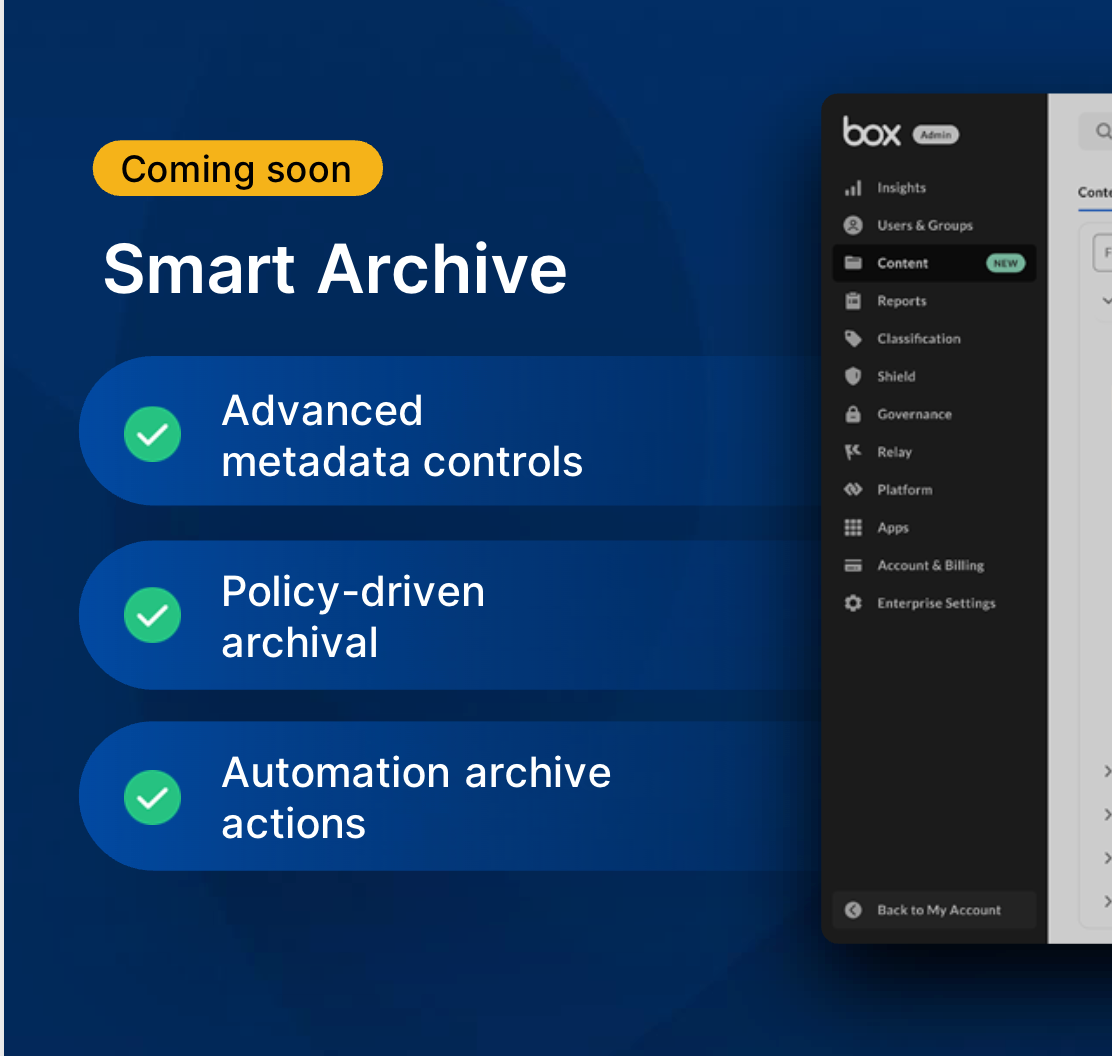1112x1056 pixels.
Task: Click the Advanced metadata controls text
Action: (401, 435)
